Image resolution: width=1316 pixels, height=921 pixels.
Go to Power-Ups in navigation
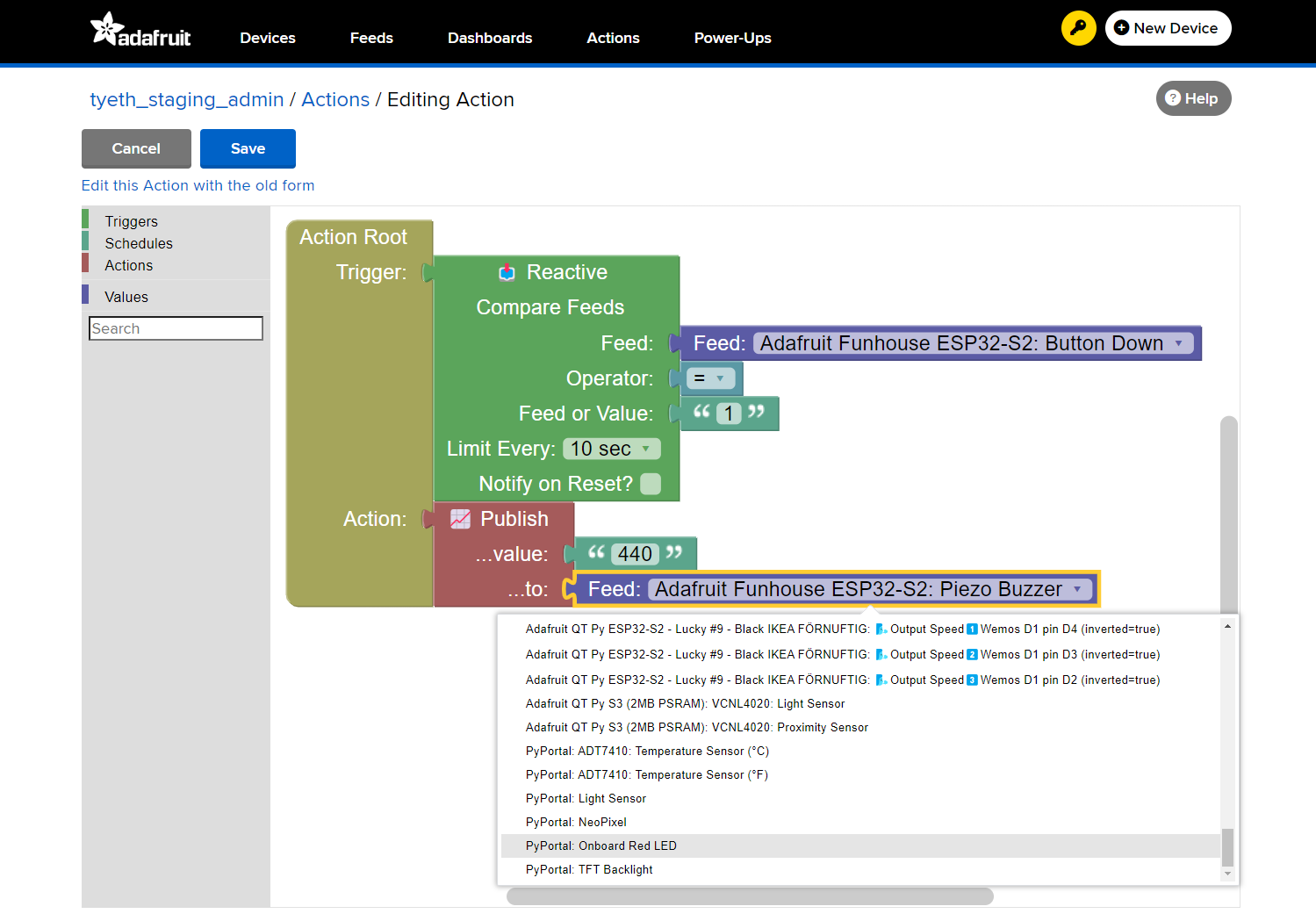732,38
